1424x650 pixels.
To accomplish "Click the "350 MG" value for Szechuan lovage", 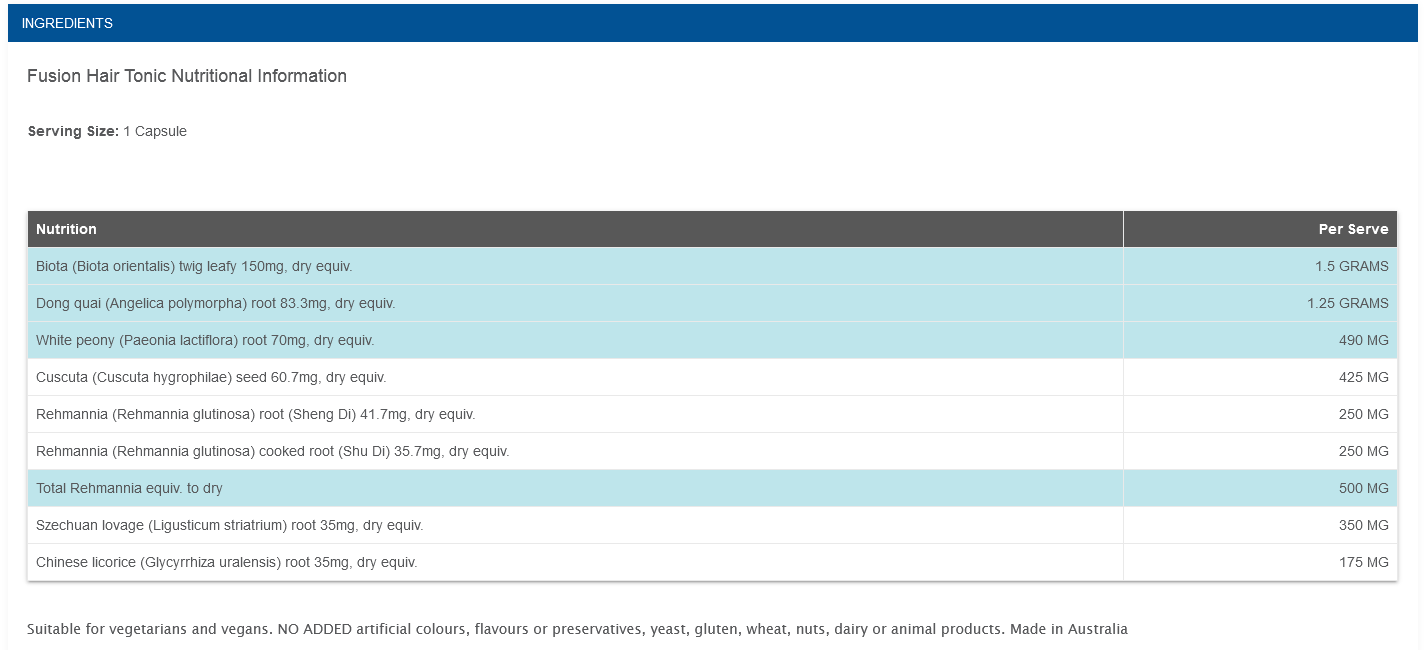I will 1364,525.
